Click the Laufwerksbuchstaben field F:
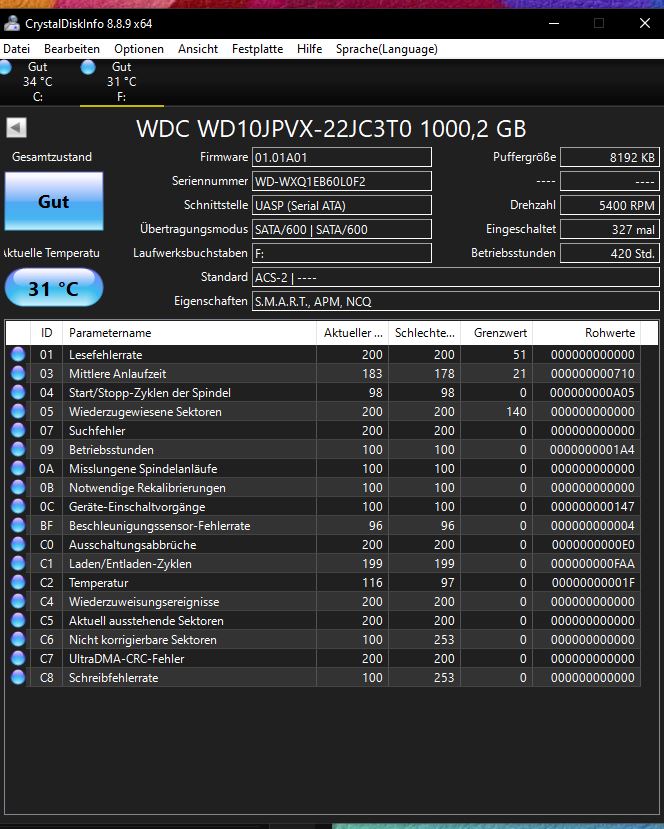 [x=342, y=253]
